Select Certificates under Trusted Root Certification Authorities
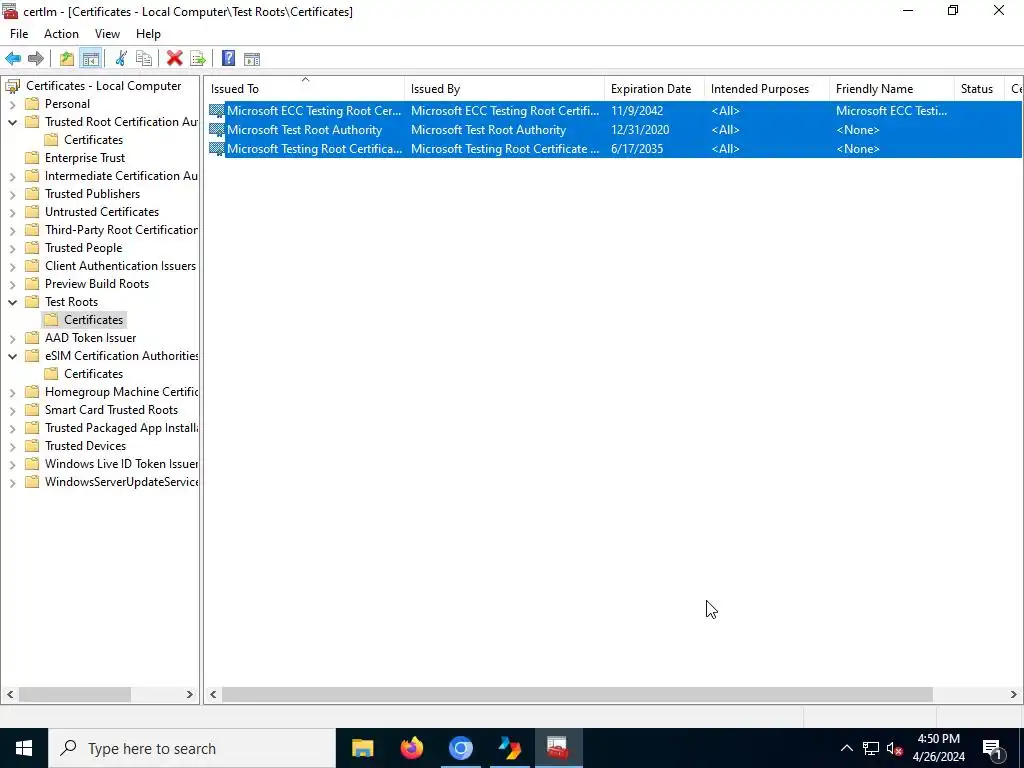1024x768 pixels. click(93, 140)
